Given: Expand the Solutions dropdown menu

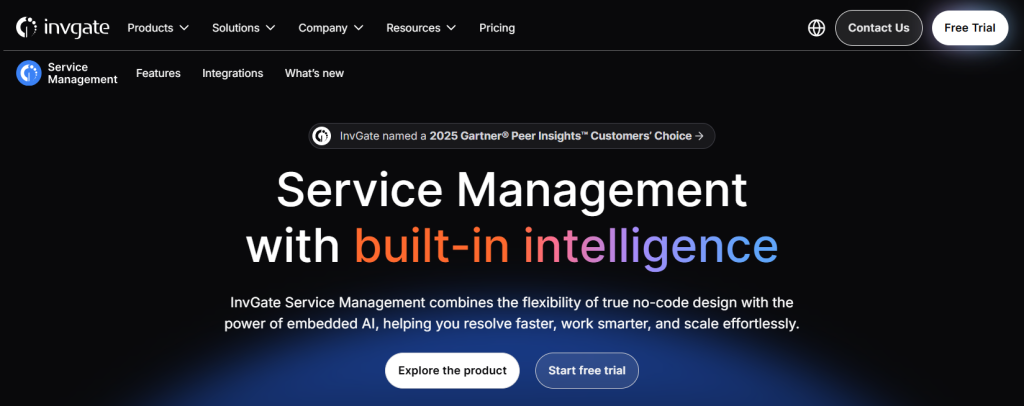Looking at the screenshot, I should [244, 28].
